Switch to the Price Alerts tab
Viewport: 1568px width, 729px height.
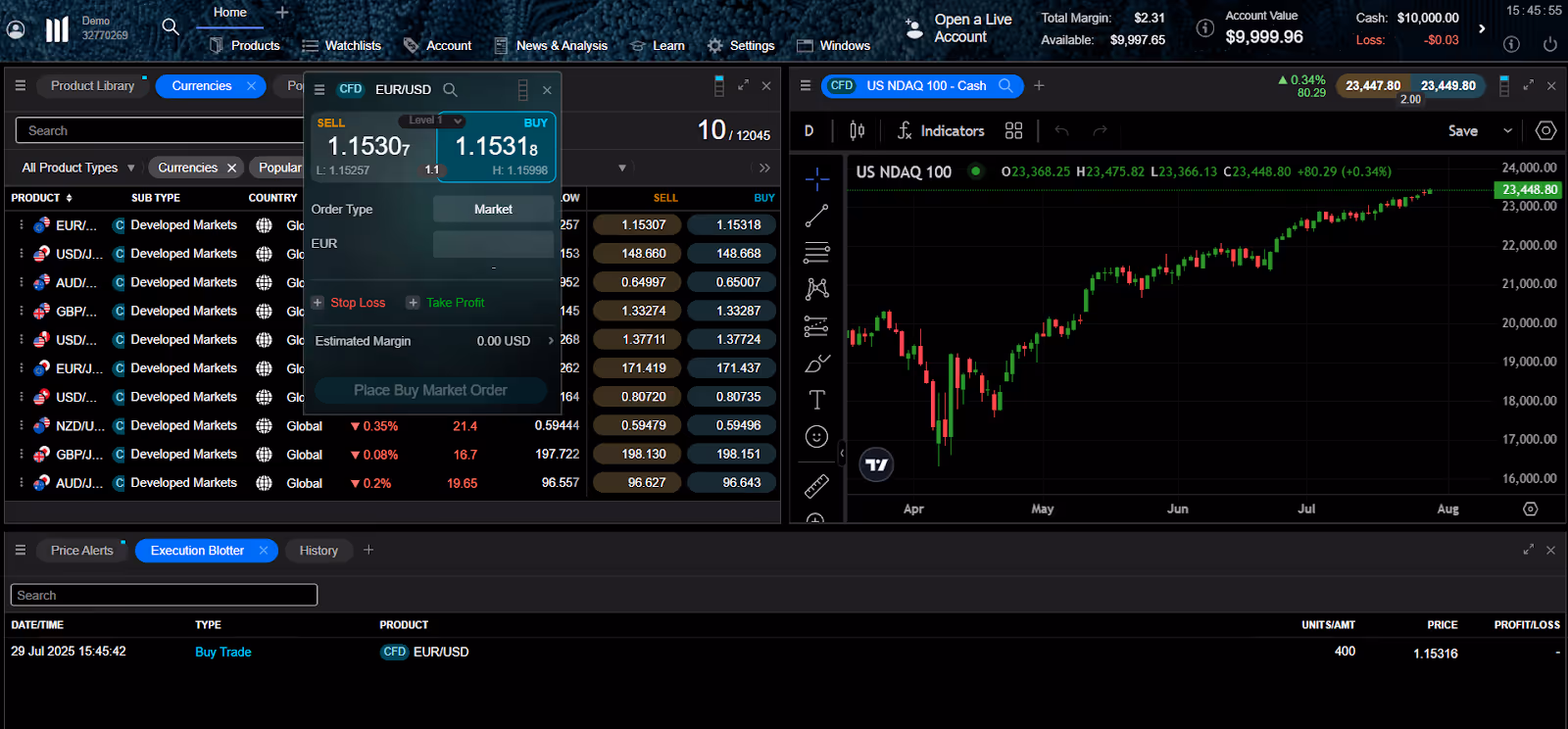point(82,551)
